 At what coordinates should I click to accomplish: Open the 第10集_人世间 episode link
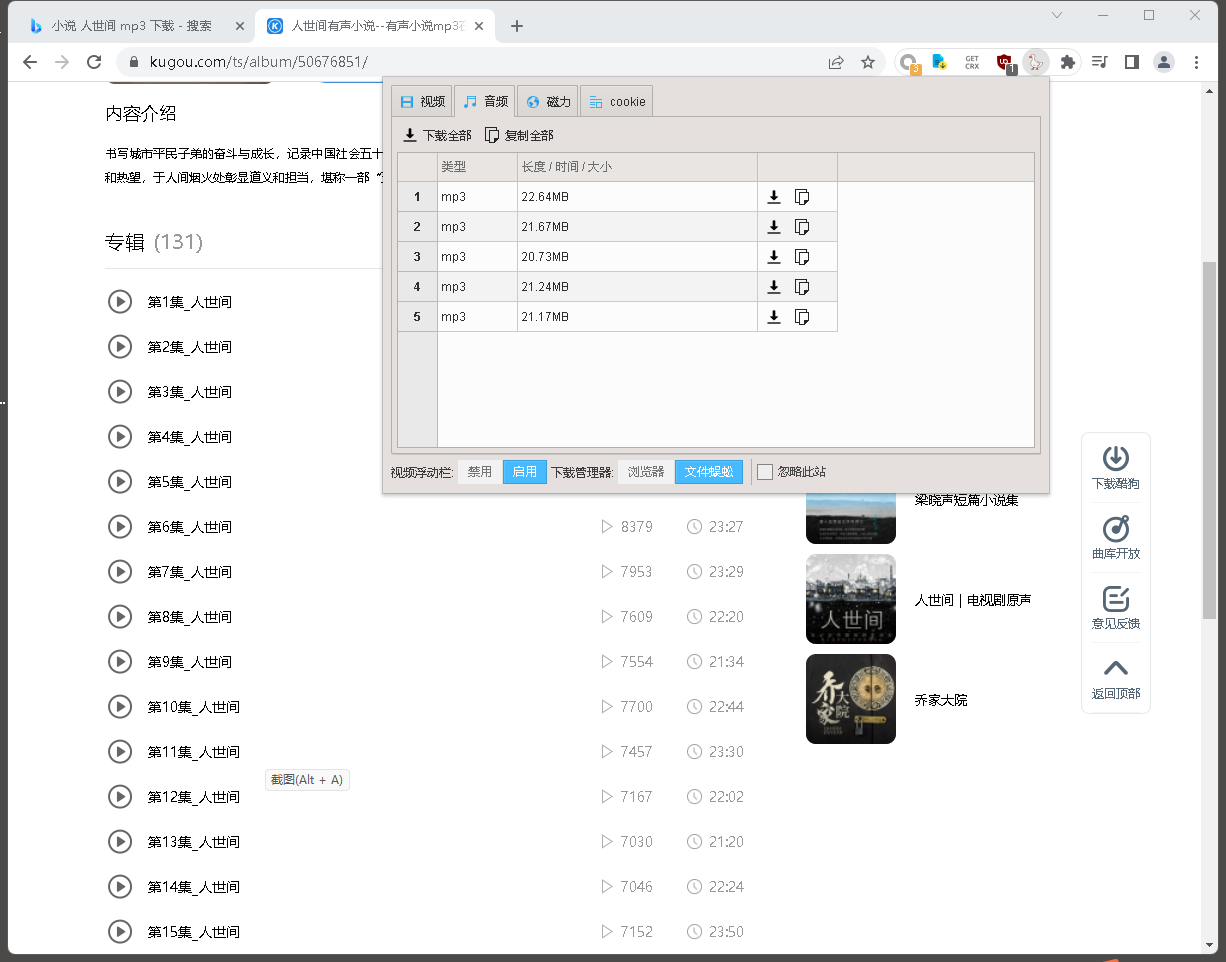click(x=194, y=707)
